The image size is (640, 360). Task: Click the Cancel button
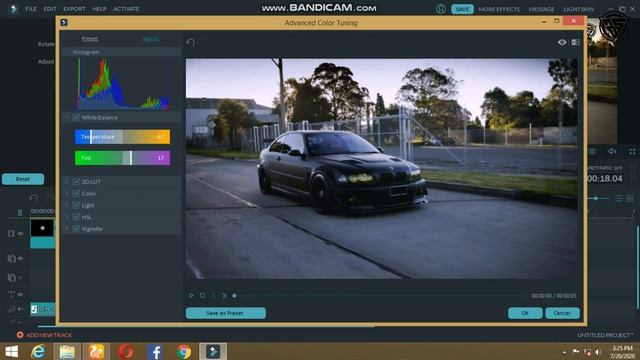562,313
